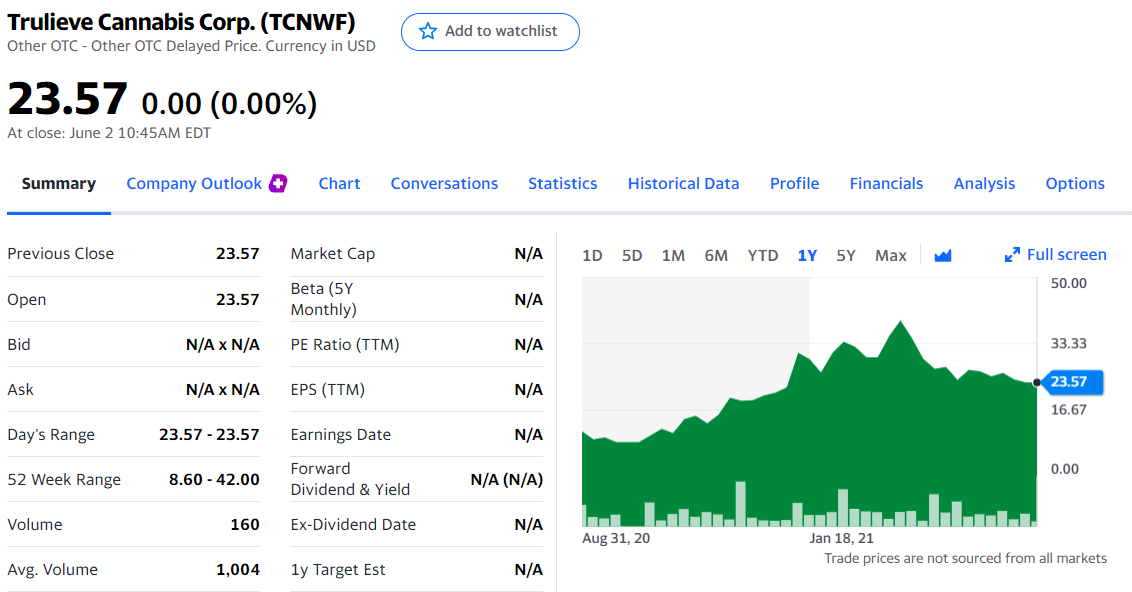Click the Open label in summary table
Screen dimensions: 1132x592
[x=27, y=300]
